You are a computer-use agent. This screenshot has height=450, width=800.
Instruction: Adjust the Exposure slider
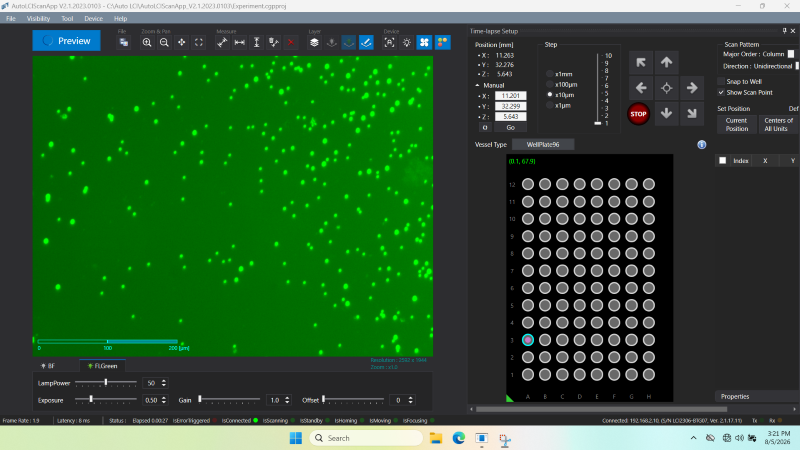click(106, 400)
